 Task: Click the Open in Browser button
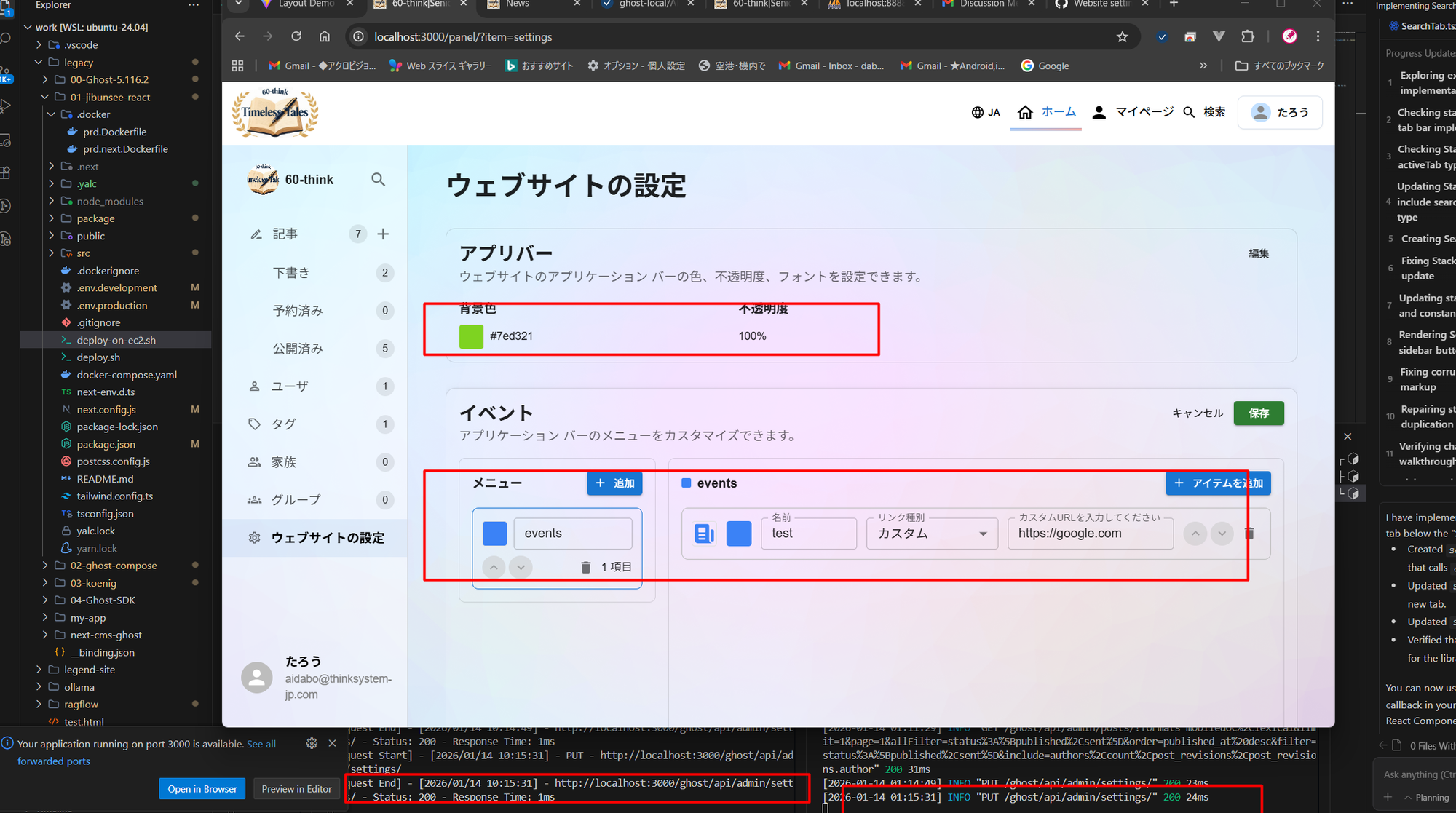(x=202, y=789)
